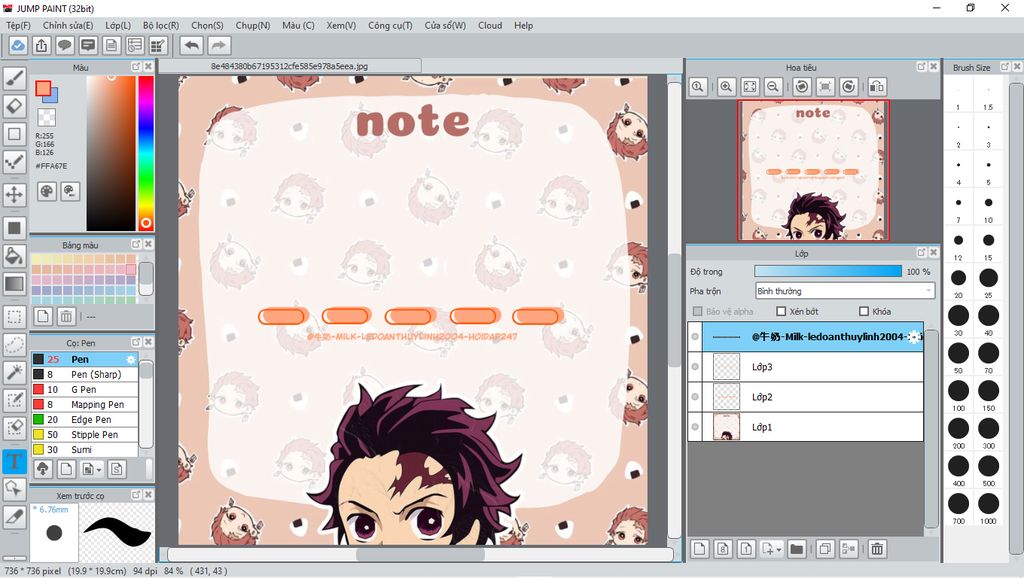1024x578 pixels.
Task: Open the add-layer dropdown arrow
Action: 780,549
